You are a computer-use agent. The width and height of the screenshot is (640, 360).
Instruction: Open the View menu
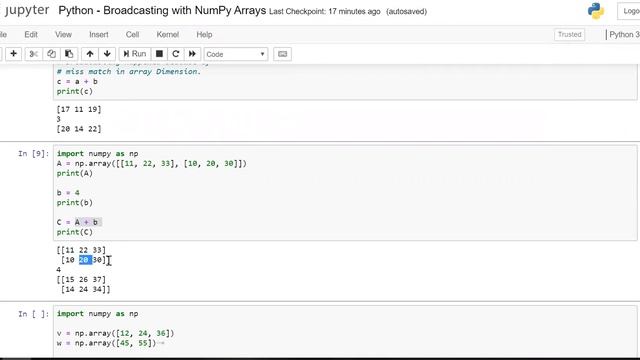63,35
